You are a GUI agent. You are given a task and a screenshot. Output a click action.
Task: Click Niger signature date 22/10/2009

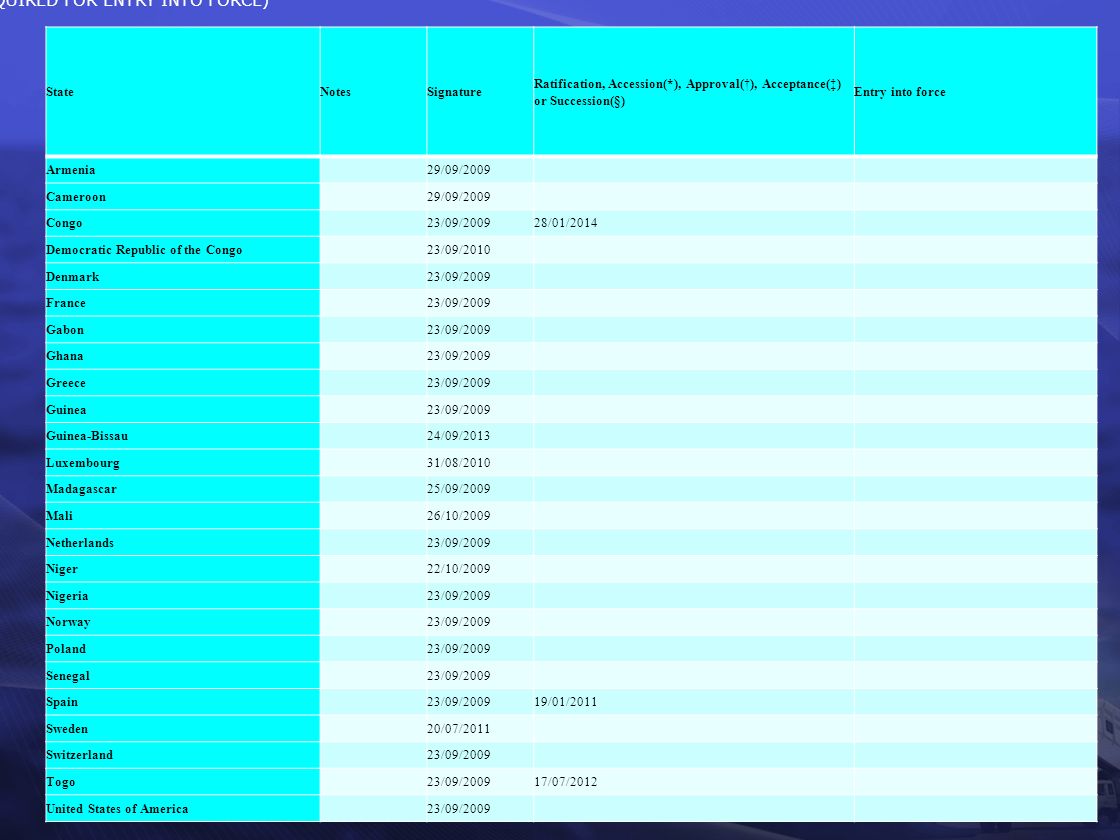tap(459, 569)
